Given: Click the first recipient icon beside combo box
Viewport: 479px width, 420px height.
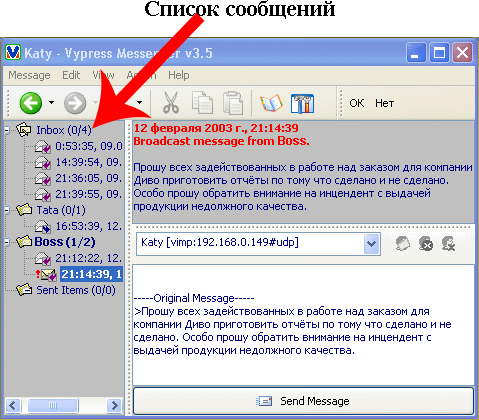Looking at the screenshot, I should pyautogui.click(x=403, y=244).
